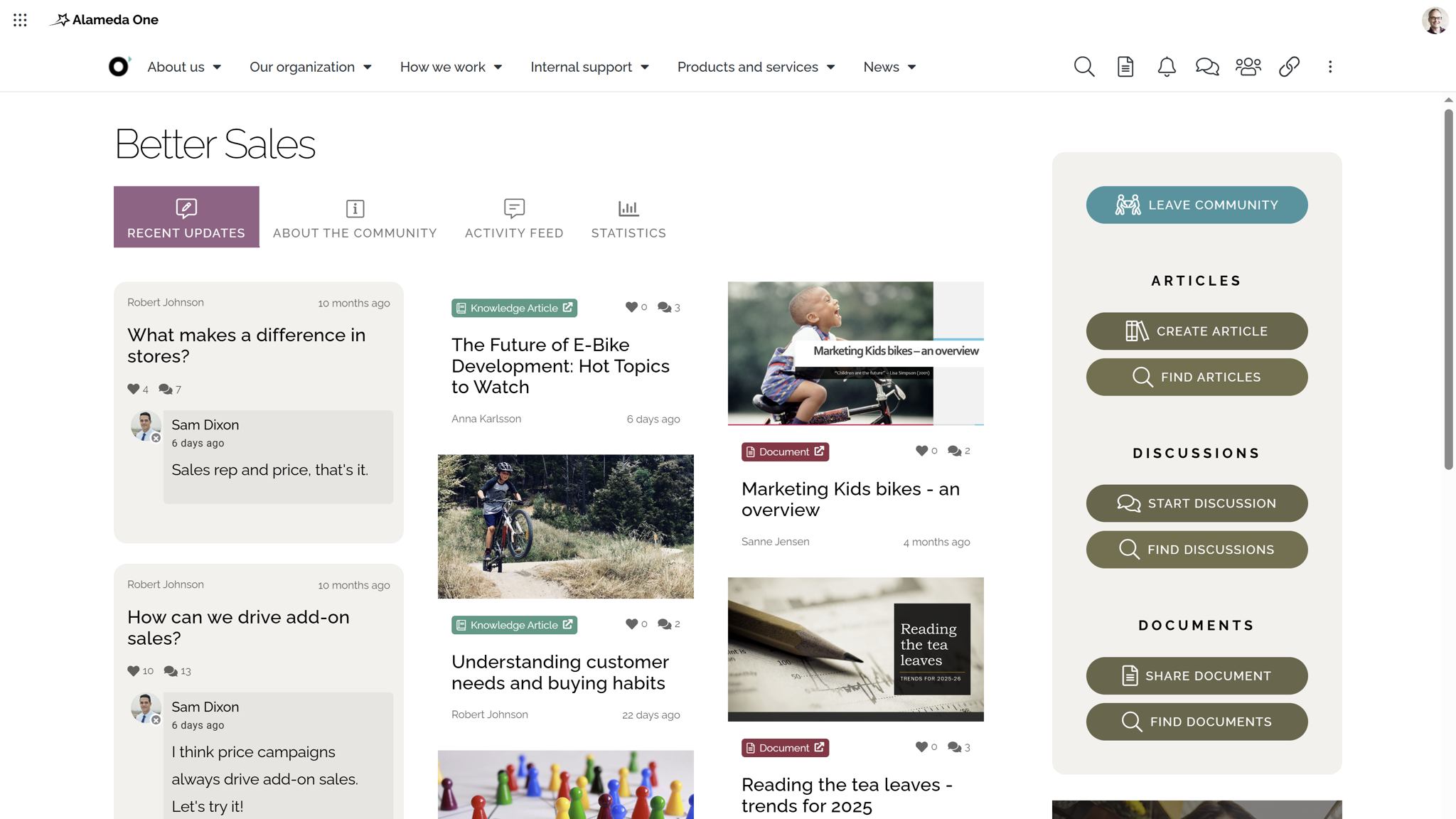Select the Recent Updates tab
This screenshot has height=819, width=1456.
click(x=186, y=217)
